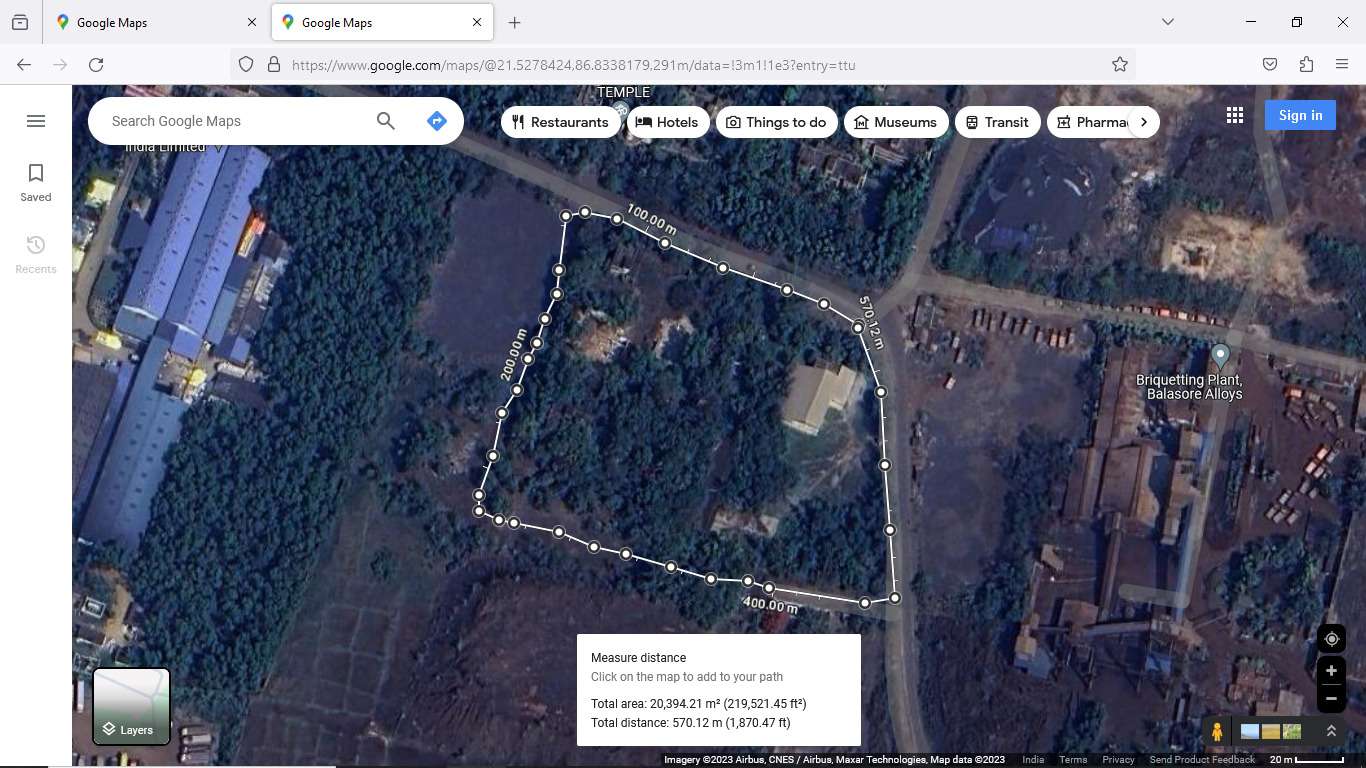Image resolution: width=1366 pixels, height=768 pixels.
Task: Click the show your location button
Action: (1331, 639)
